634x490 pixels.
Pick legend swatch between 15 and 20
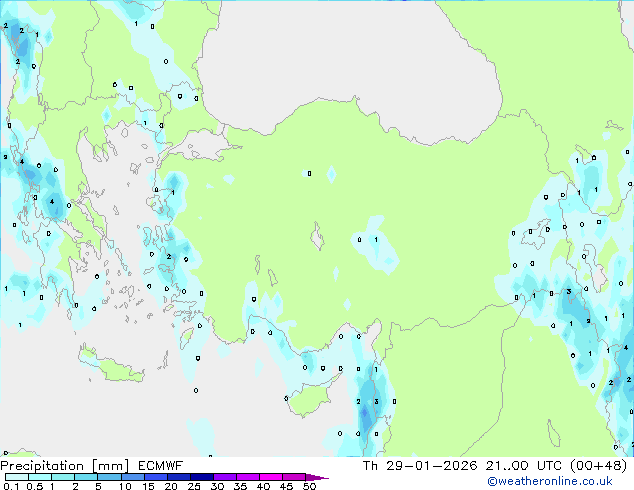click(156, 477)
